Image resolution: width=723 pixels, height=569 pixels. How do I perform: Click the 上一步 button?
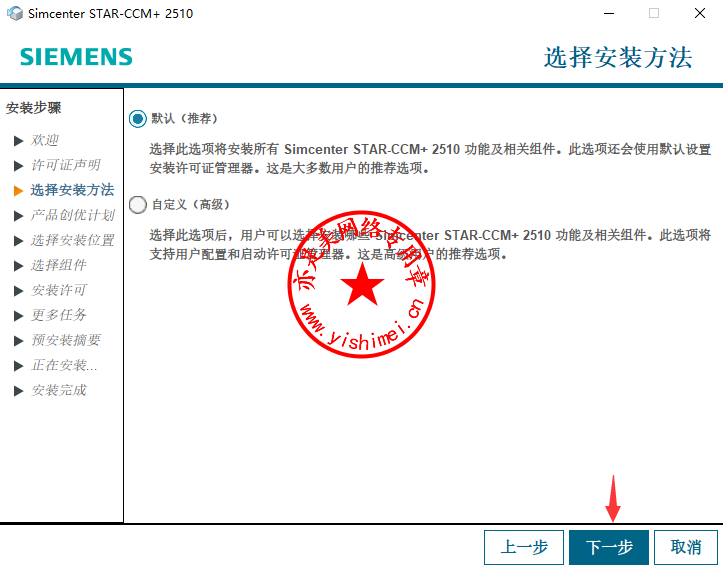524,547
